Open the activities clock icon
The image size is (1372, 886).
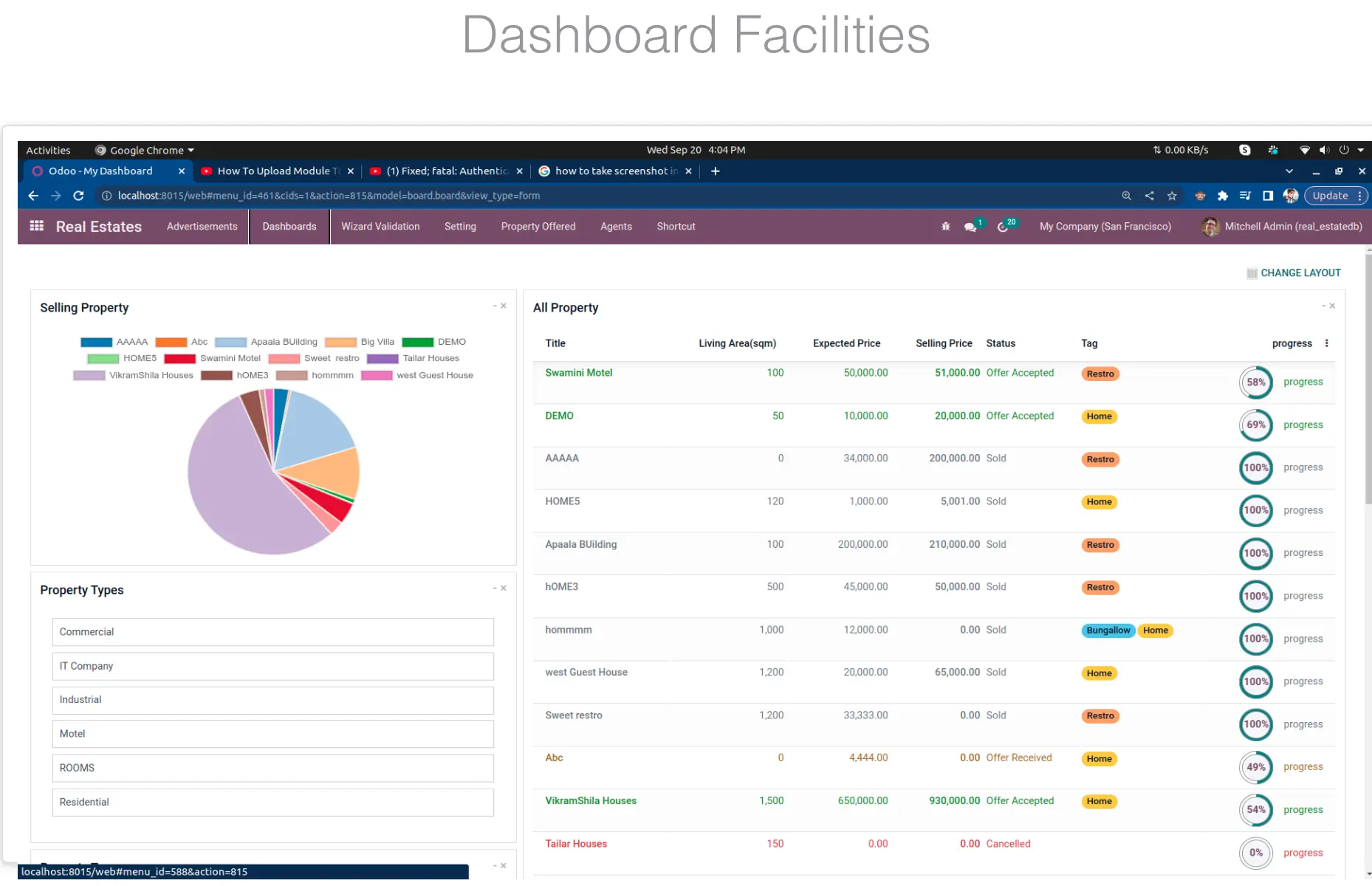pyautogui.click(x=1003, y=227)
